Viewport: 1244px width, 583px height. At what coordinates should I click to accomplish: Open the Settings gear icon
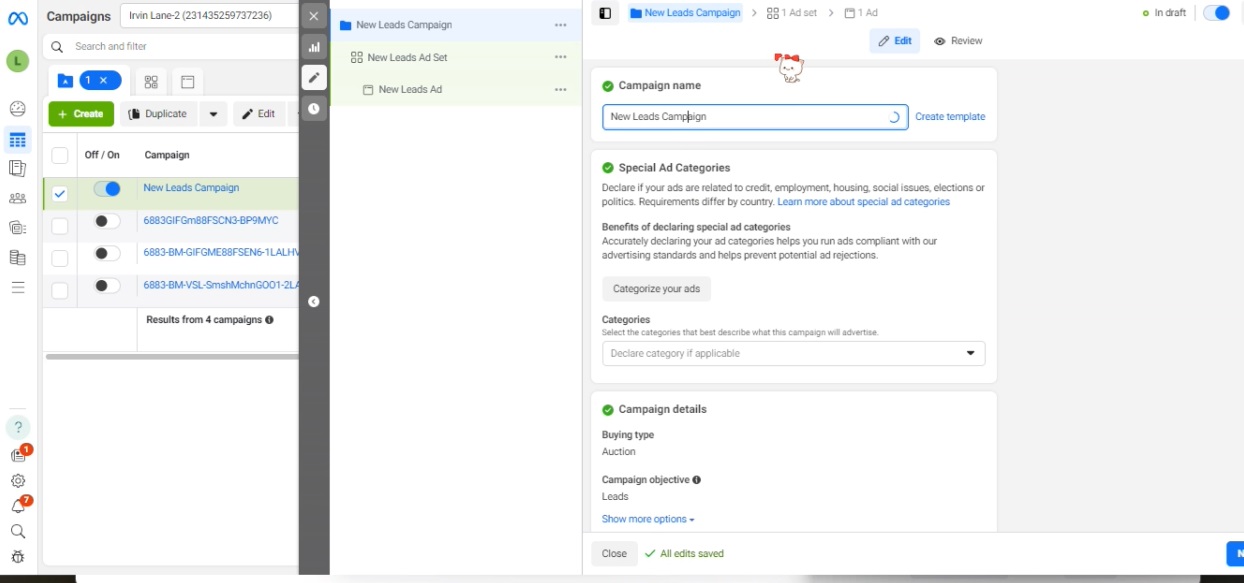(x=17, y=481)
